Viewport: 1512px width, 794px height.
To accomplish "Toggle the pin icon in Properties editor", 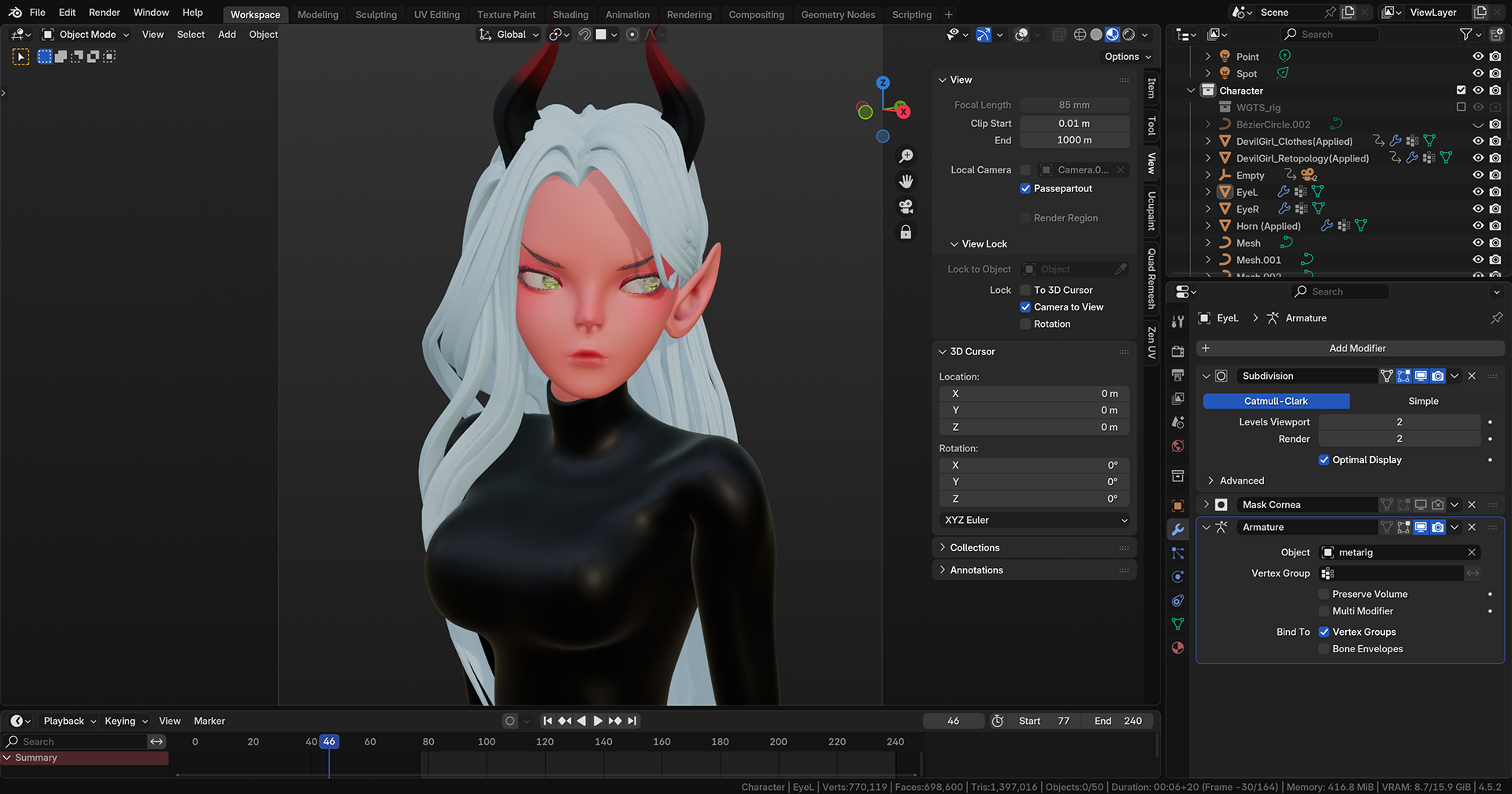I will pyautogui.click(x=1496, y=318).
